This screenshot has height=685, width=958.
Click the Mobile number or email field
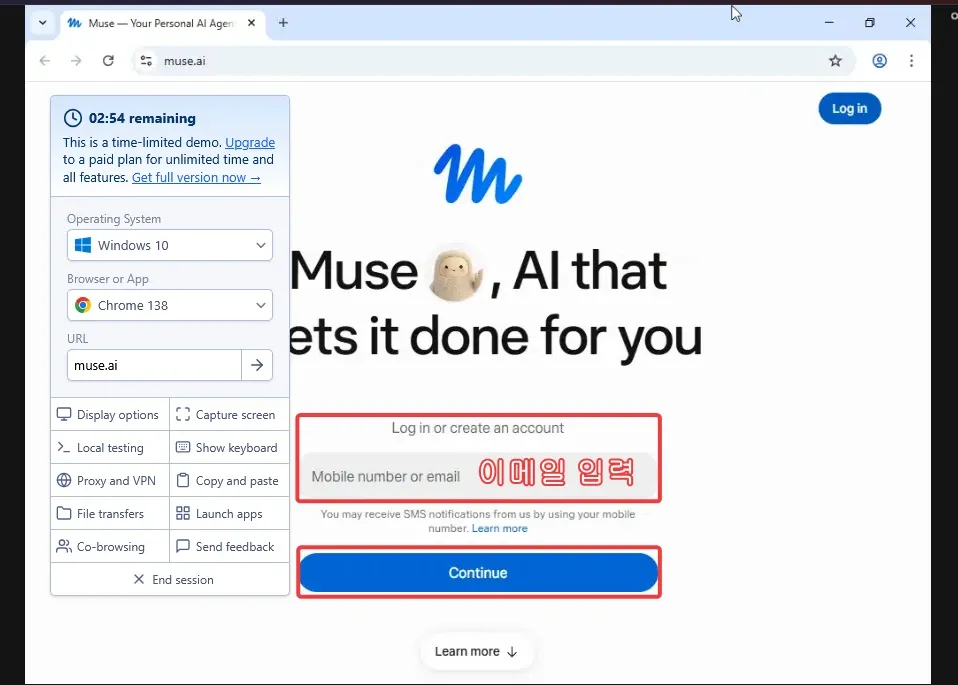[x=478, y=476]
